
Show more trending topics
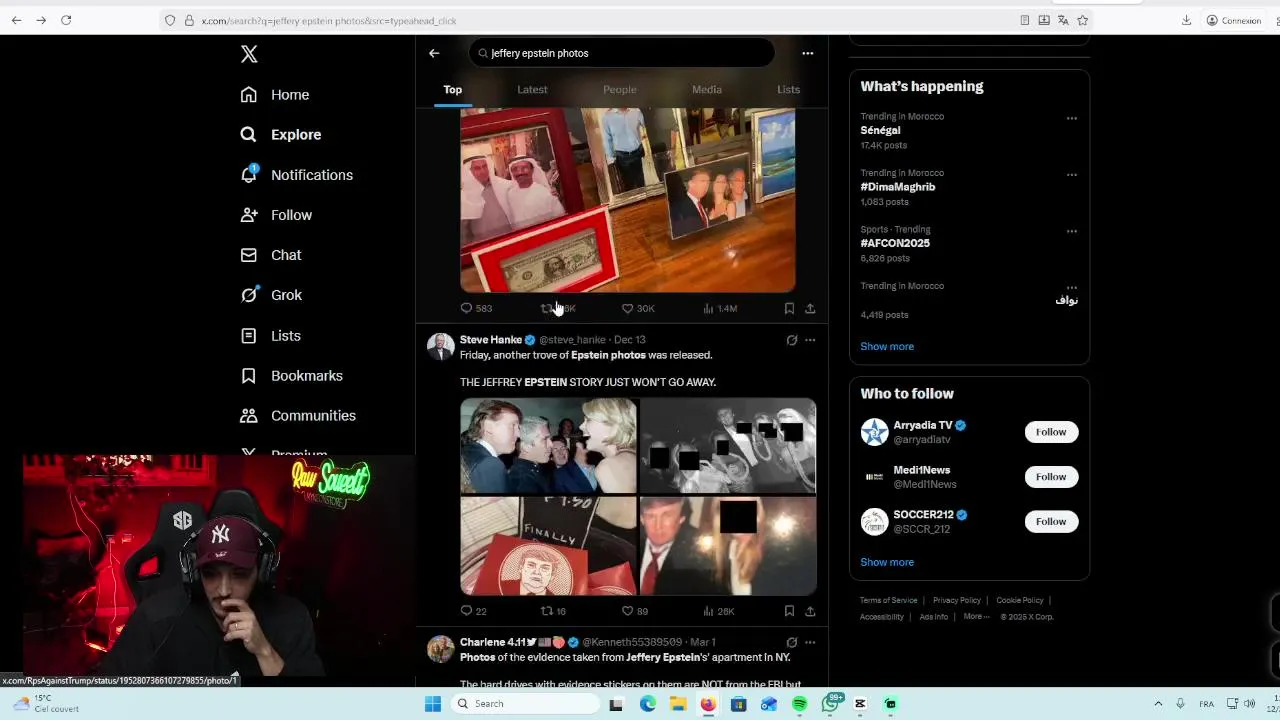pos(887,347)
